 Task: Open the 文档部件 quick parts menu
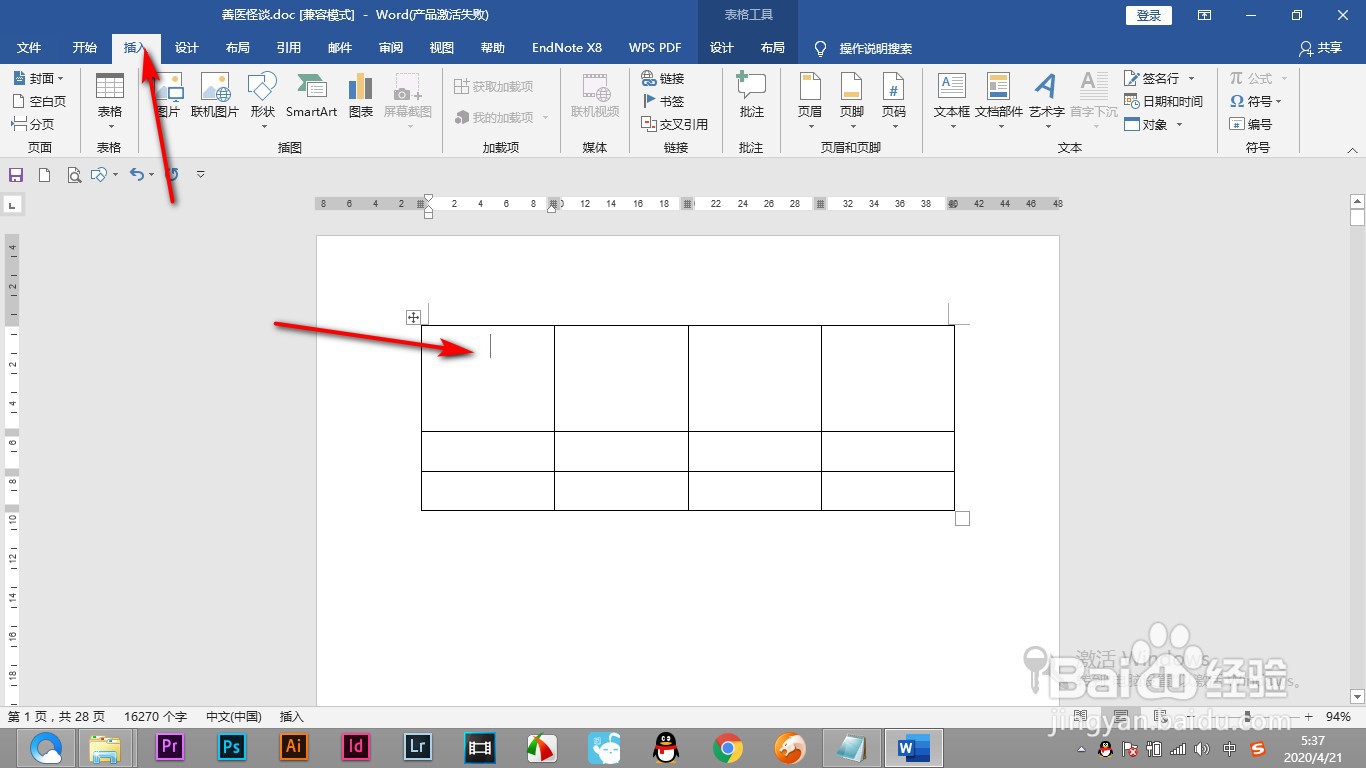999,100
